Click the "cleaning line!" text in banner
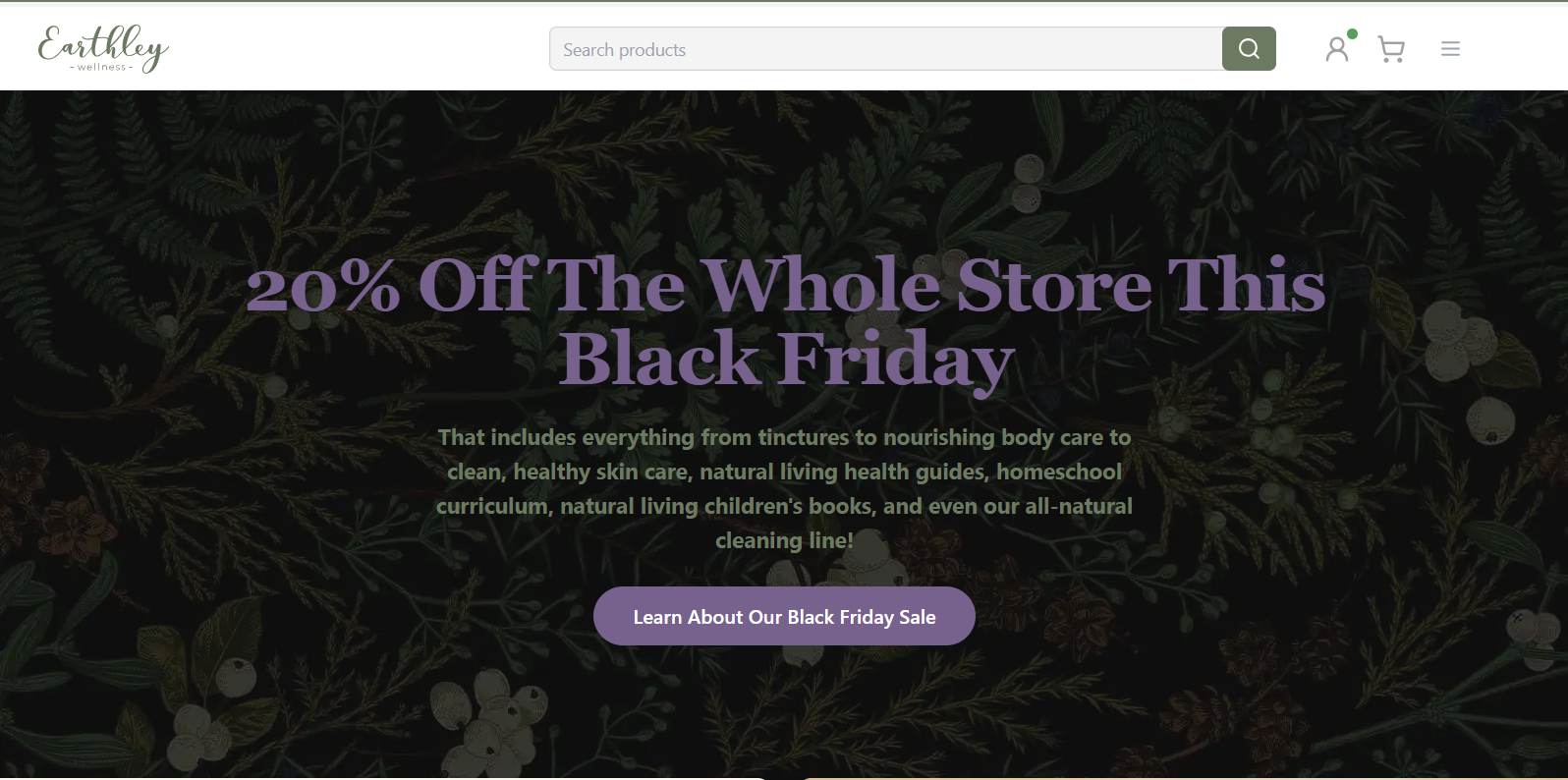This screenshot has height=780, width=1568. click(x=784, y=540)
